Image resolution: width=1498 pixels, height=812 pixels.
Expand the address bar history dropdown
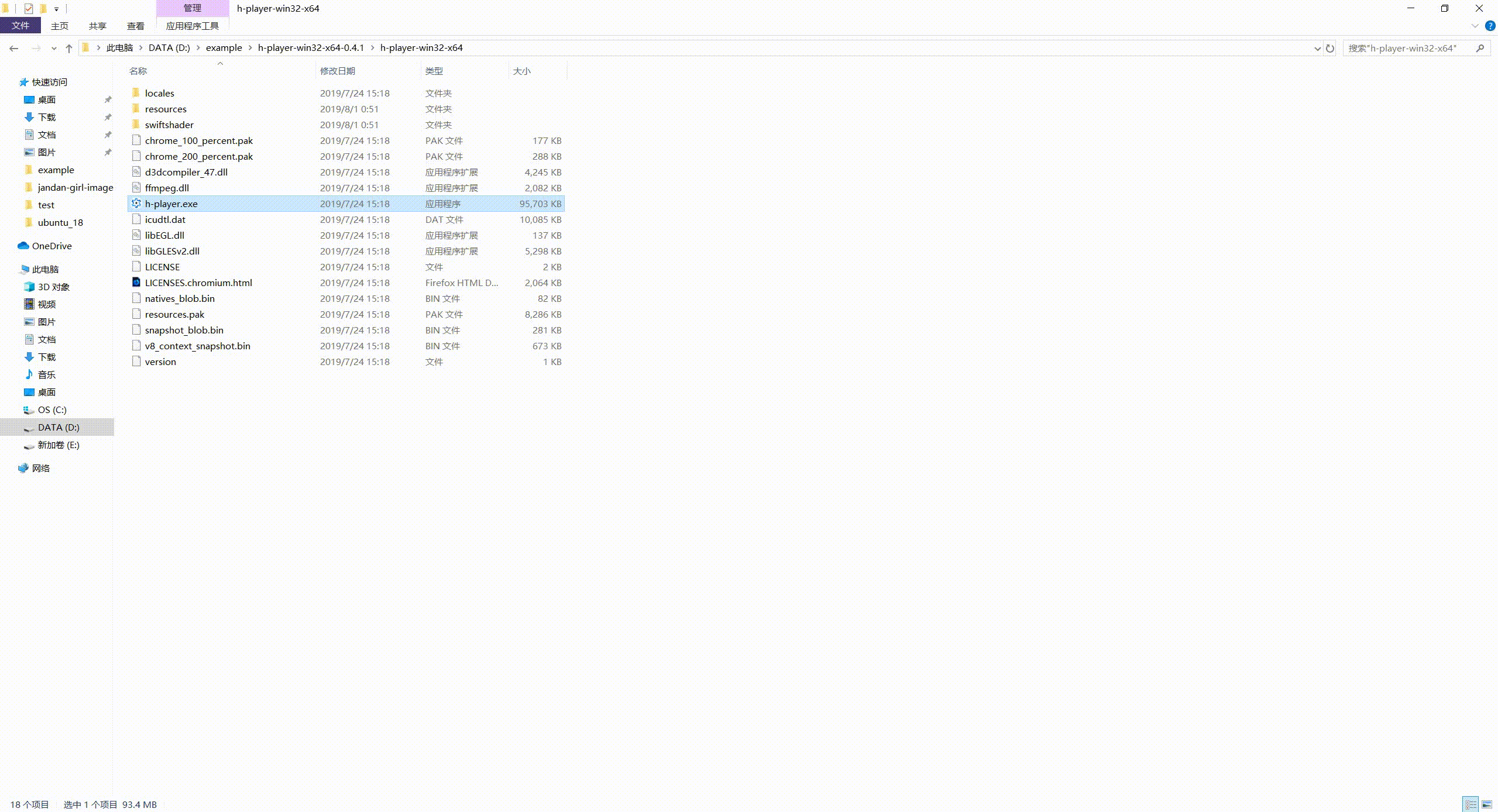[x=1317, y=48]
